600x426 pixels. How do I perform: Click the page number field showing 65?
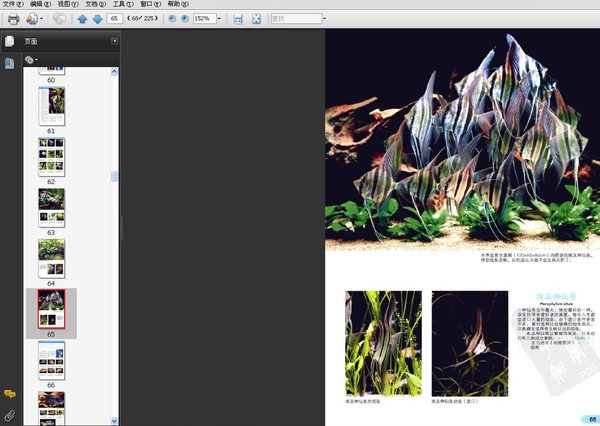(114, 18)
